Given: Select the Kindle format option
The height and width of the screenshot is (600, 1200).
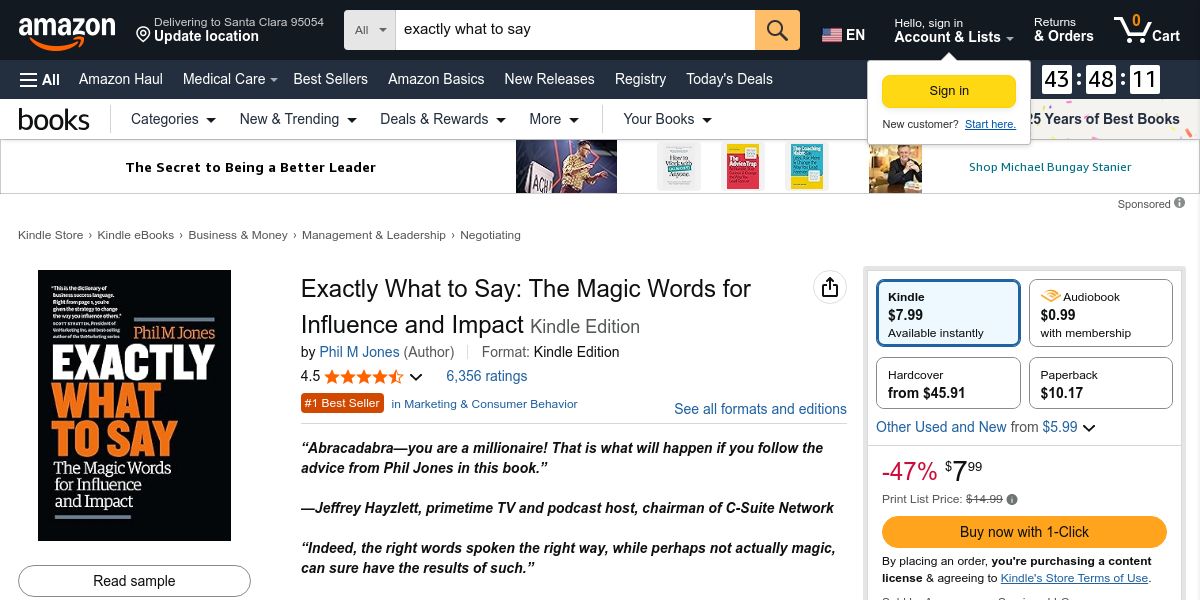Looking at the screenshot, I should click(x=948, y=314).
